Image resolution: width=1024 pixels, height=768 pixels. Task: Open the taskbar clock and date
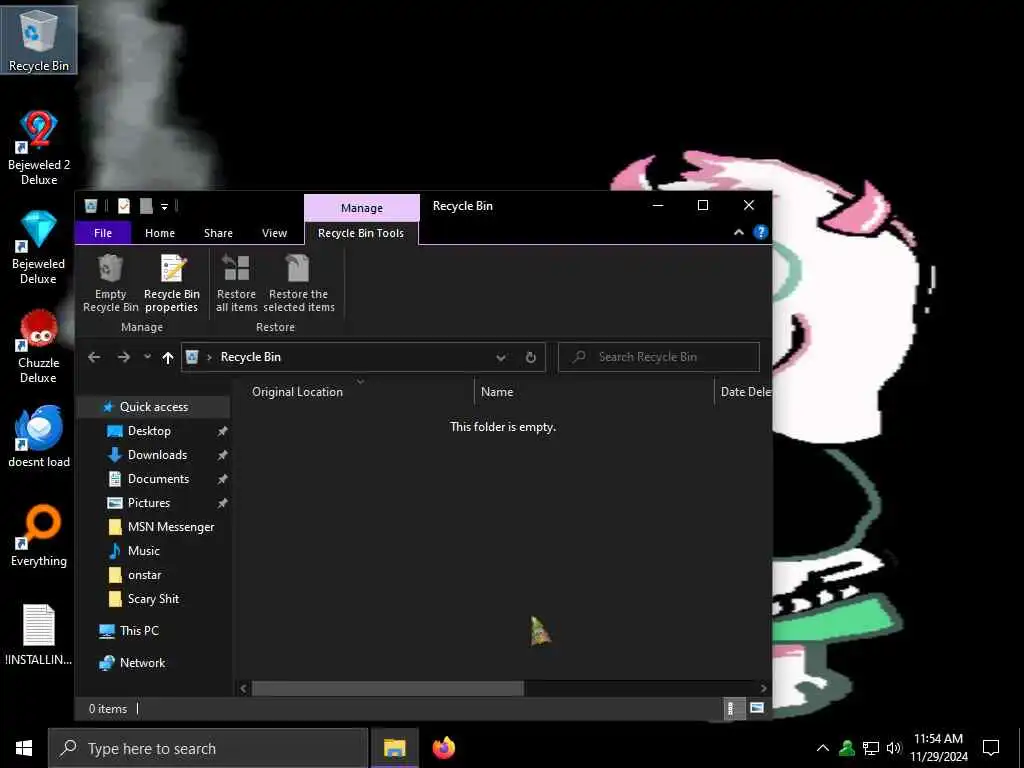[938, 748]
